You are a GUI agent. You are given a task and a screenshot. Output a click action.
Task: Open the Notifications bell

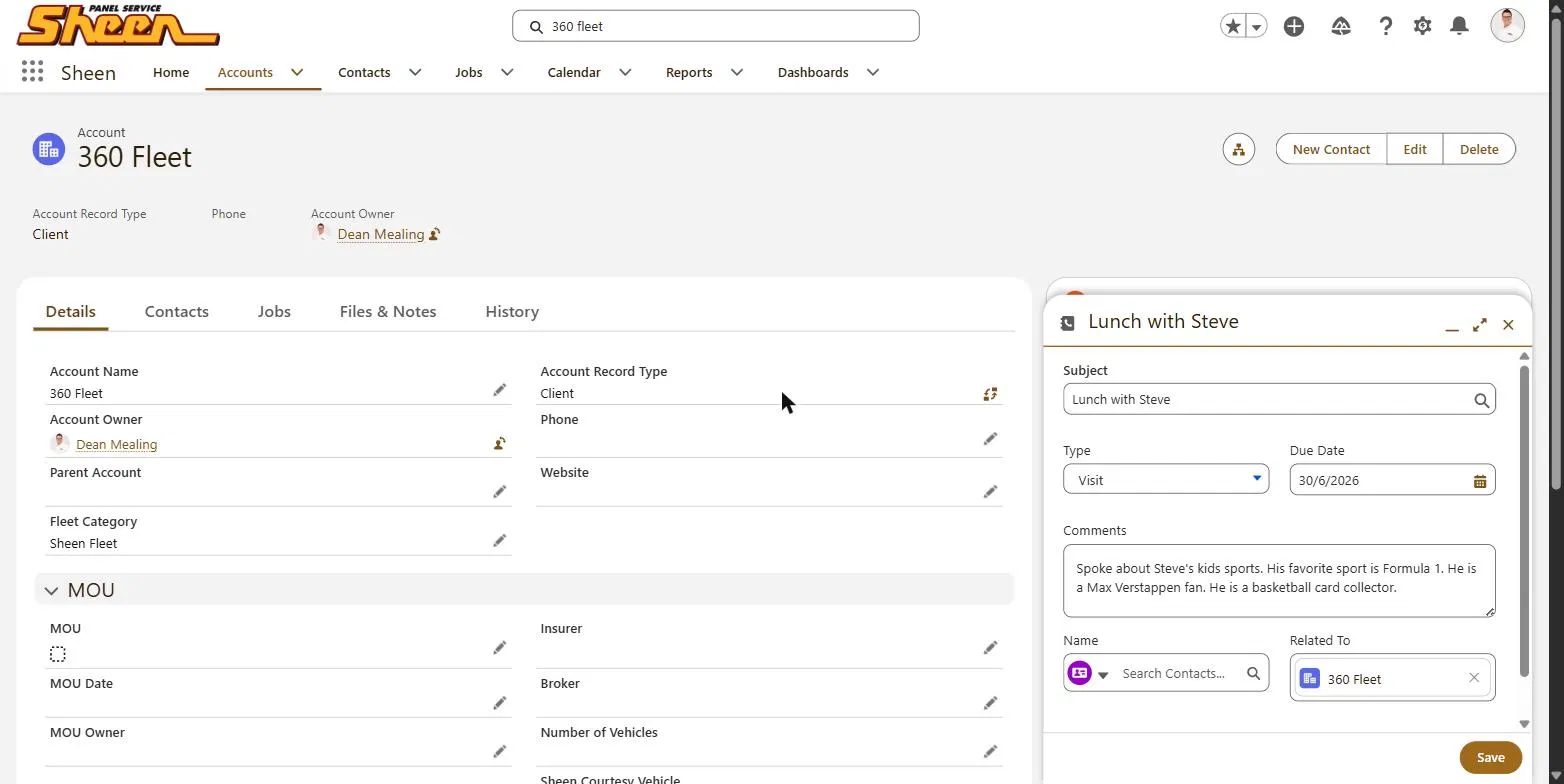pos(1459,26)
